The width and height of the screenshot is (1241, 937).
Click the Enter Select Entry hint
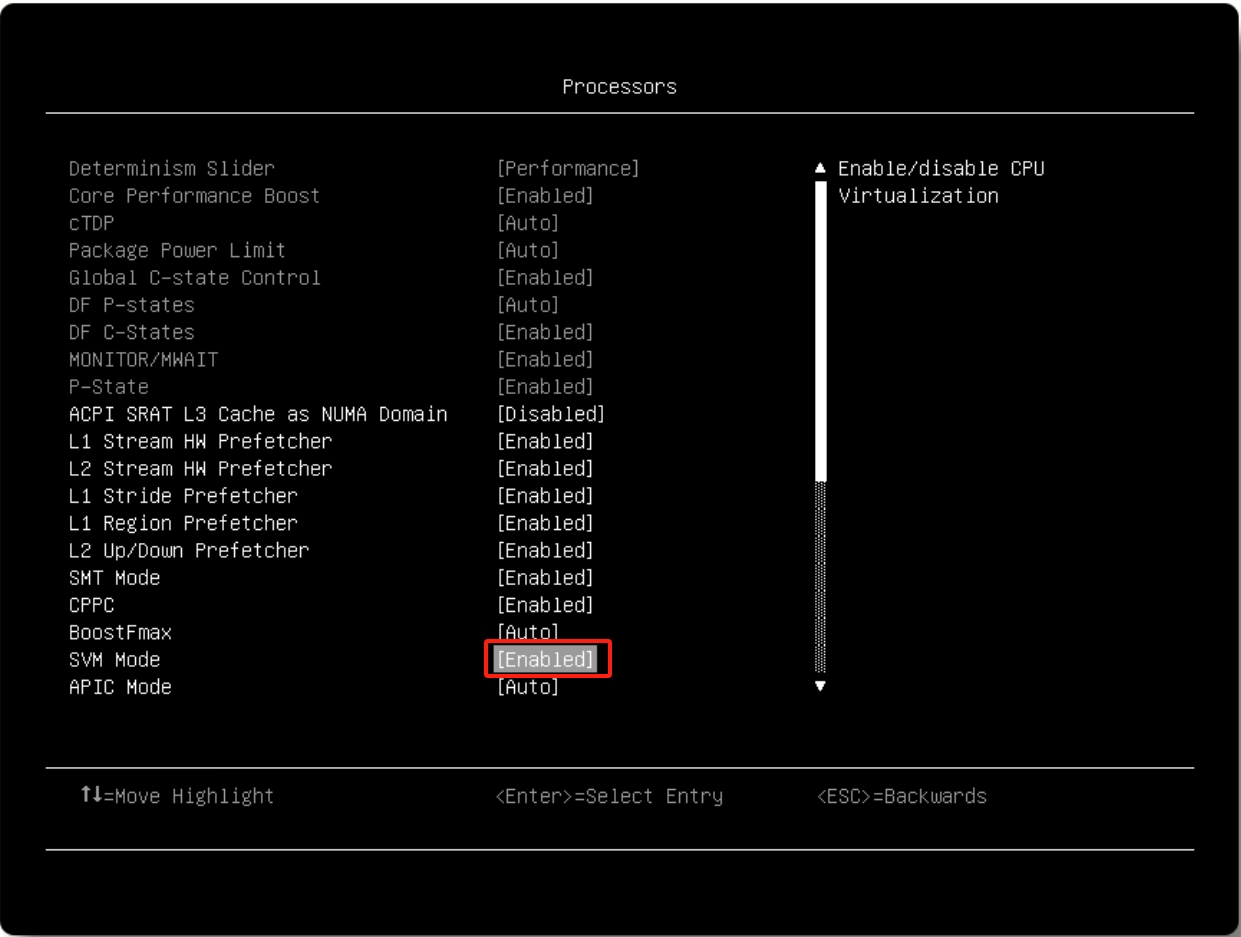[x=609, y=796]
